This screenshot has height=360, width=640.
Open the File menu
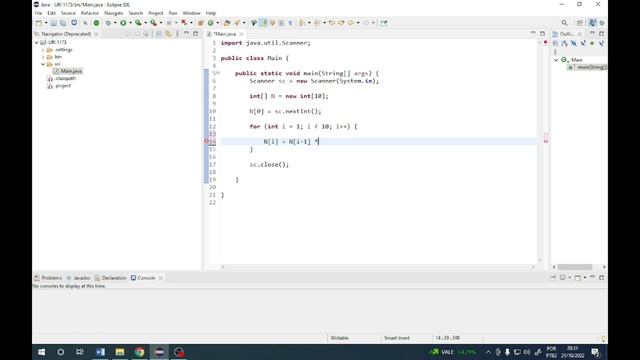coord(38,13)
